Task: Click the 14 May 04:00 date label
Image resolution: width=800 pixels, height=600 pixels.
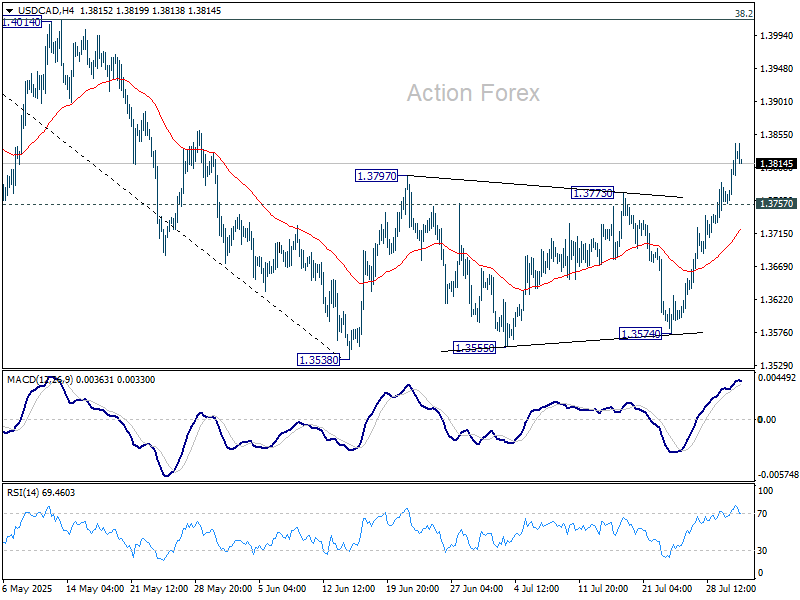Action: tap(95, 588)
